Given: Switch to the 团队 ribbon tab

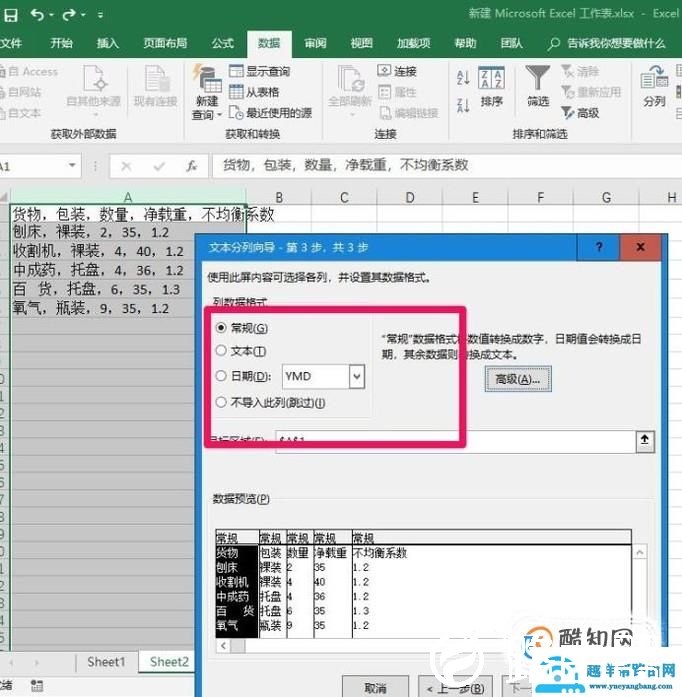Looking at the screenshot, I should (511, 43).
